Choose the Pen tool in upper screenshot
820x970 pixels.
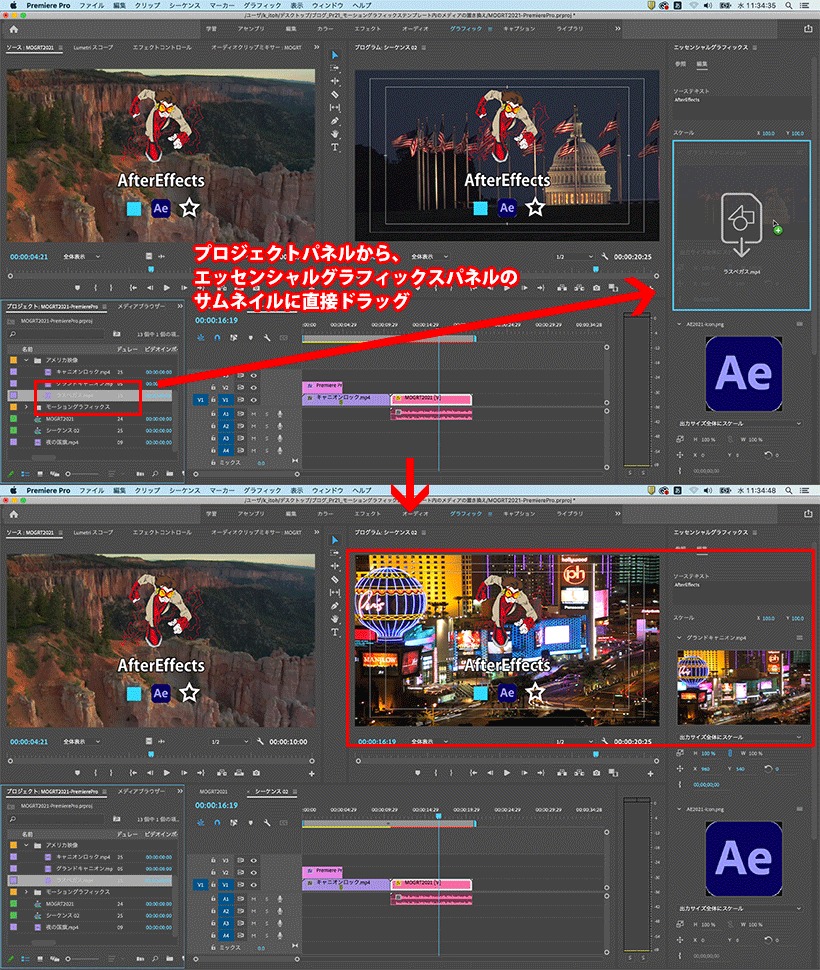pyautogui.click(x=335, y=121)
